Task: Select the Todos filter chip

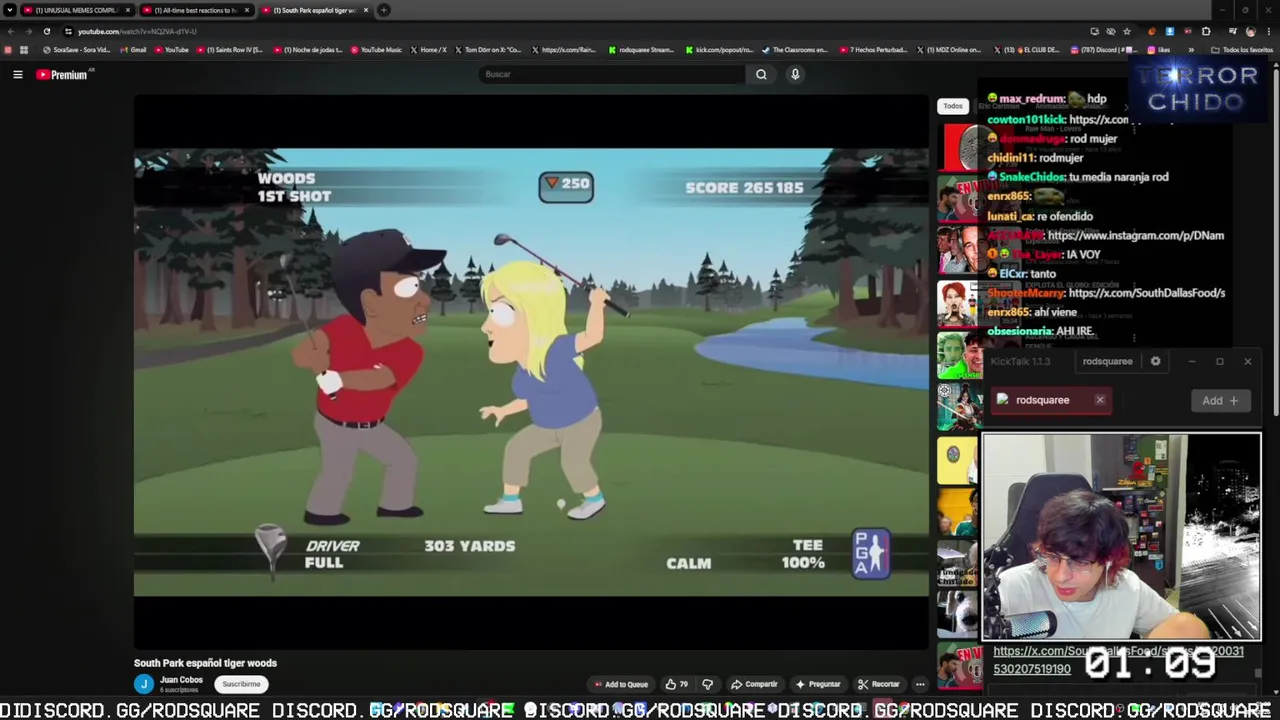Action: pyautogui.click(x=953, y=106)
